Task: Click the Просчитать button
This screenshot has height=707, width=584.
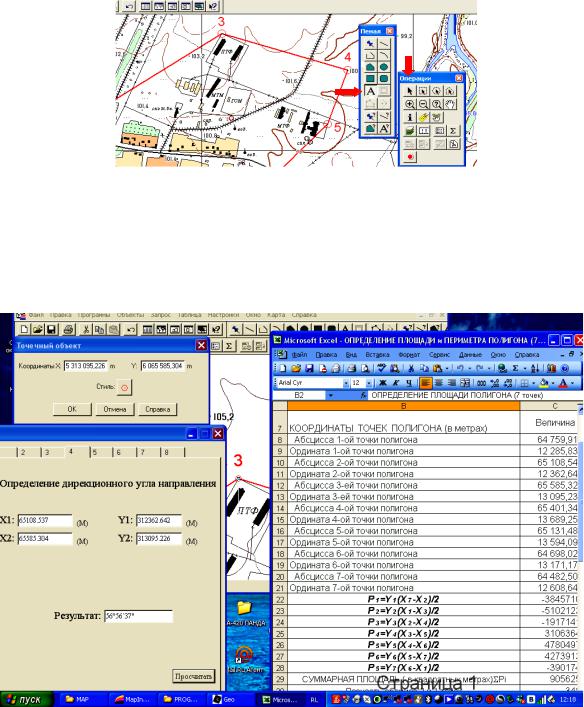Action: click(193, 676)
